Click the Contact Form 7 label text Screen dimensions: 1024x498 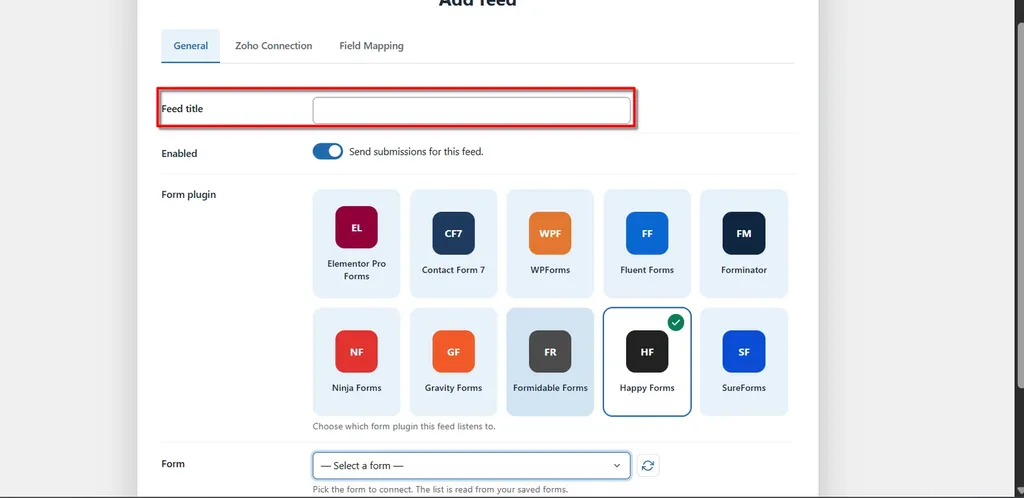[453, 270]
